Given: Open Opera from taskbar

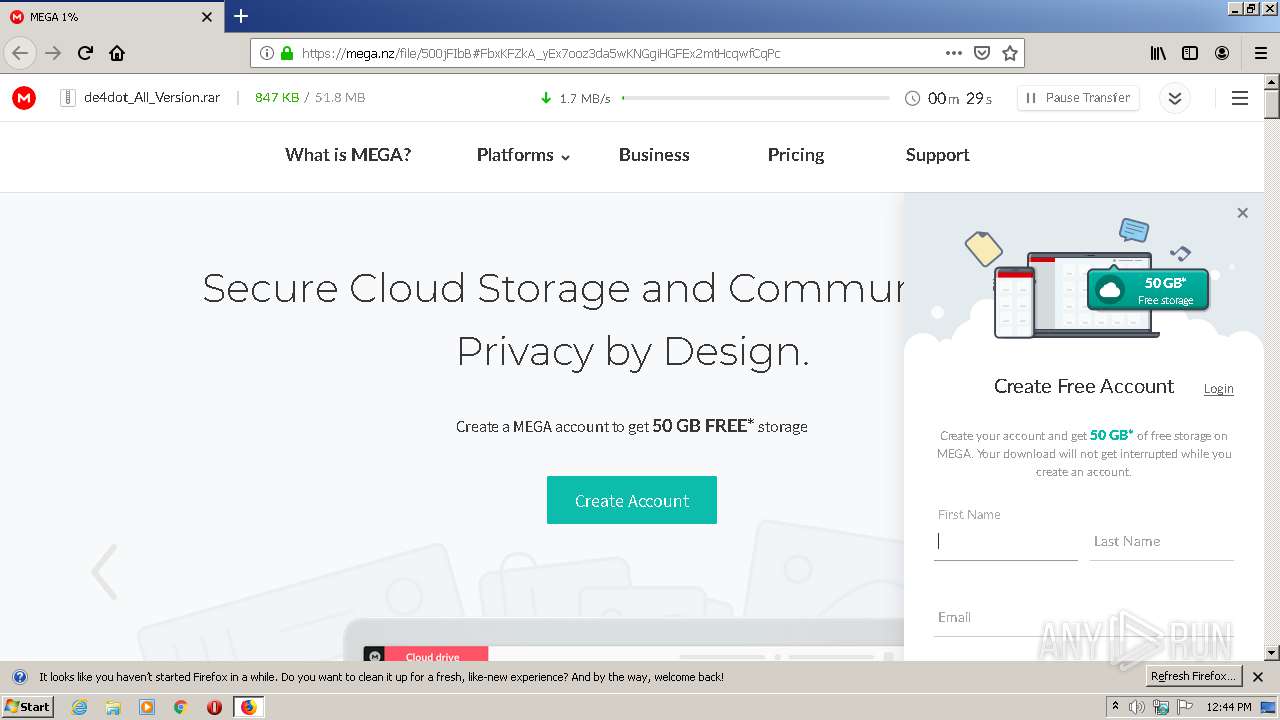Looking at the screenshot, I should (214, 707).
